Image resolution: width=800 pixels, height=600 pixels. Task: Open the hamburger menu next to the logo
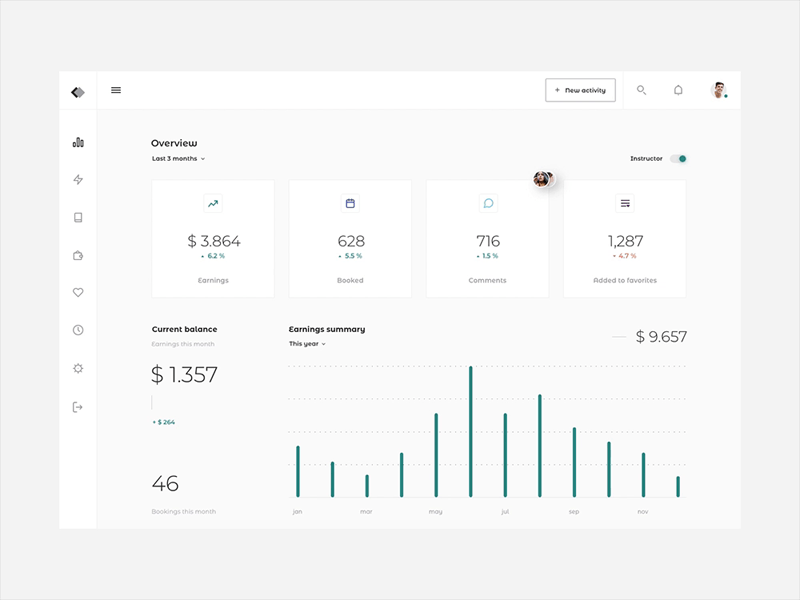coord(116,90)
